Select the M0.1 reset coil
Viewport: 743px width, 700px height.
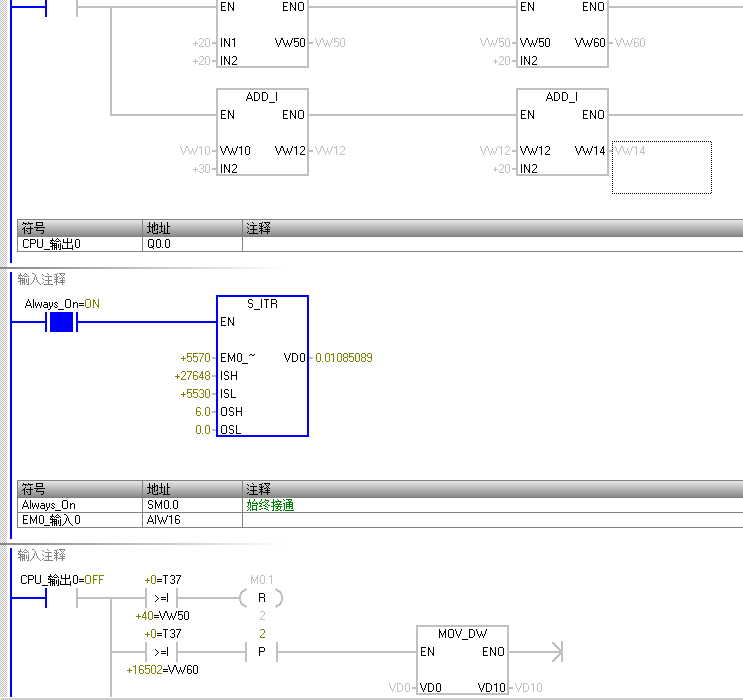262,598
